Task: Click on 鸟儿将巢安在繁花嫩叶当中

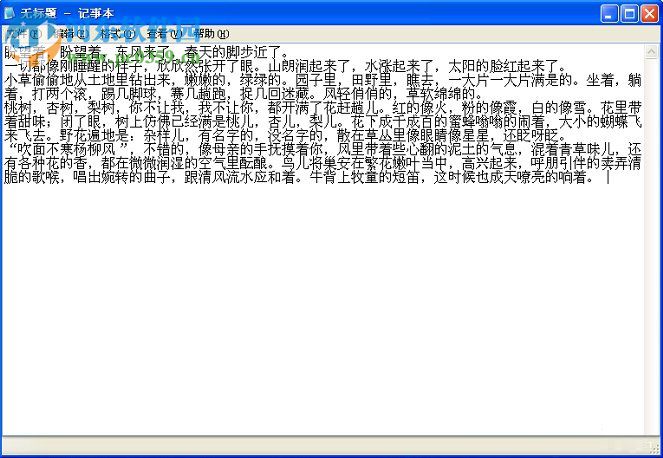Action: coord(364,163)
